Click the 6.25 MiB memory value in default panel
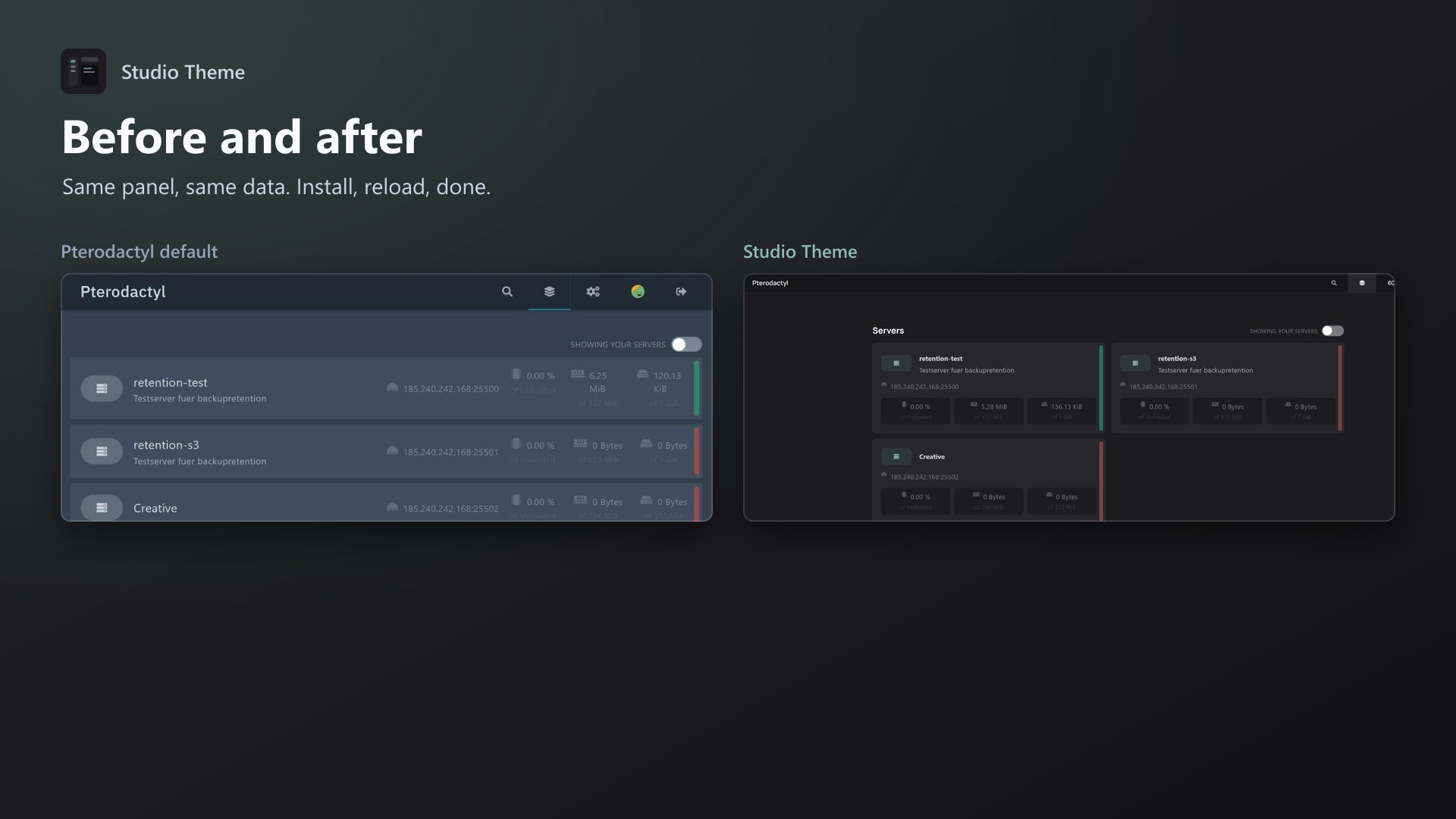This screenshot has width=1456, height=819. [x=598, y=382]
